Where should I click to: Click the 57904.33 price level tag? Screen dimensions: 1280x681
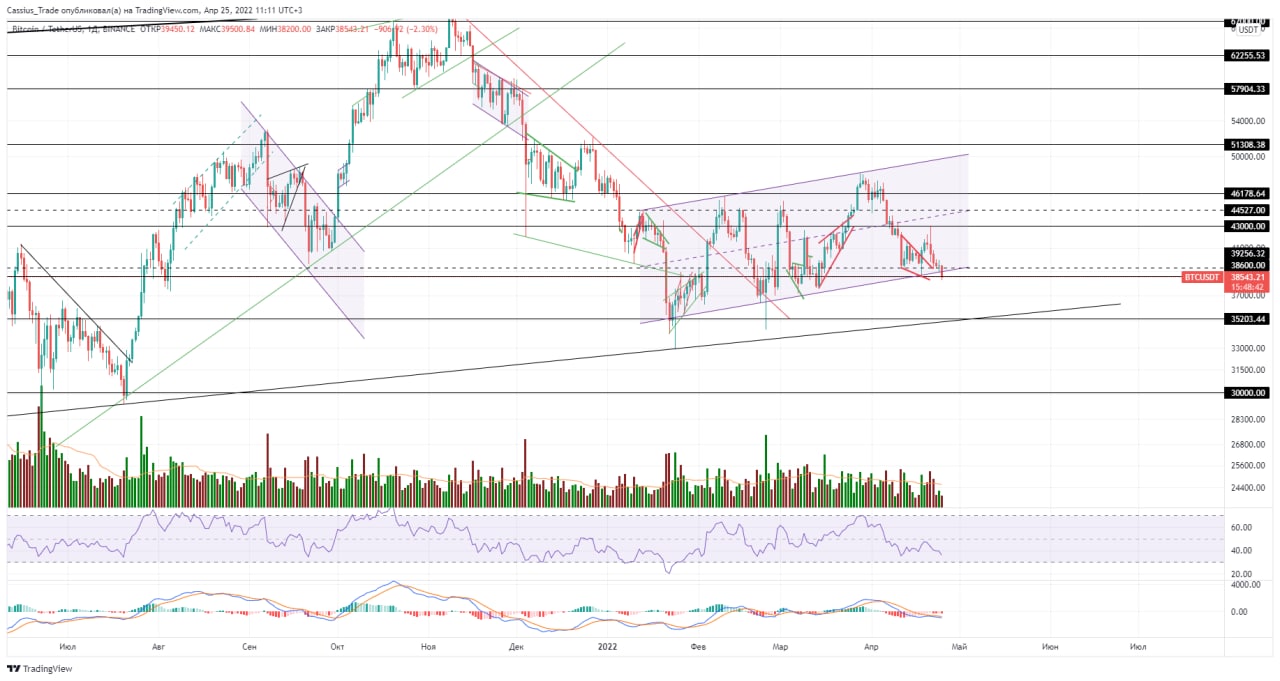[x=1248, y=89]
